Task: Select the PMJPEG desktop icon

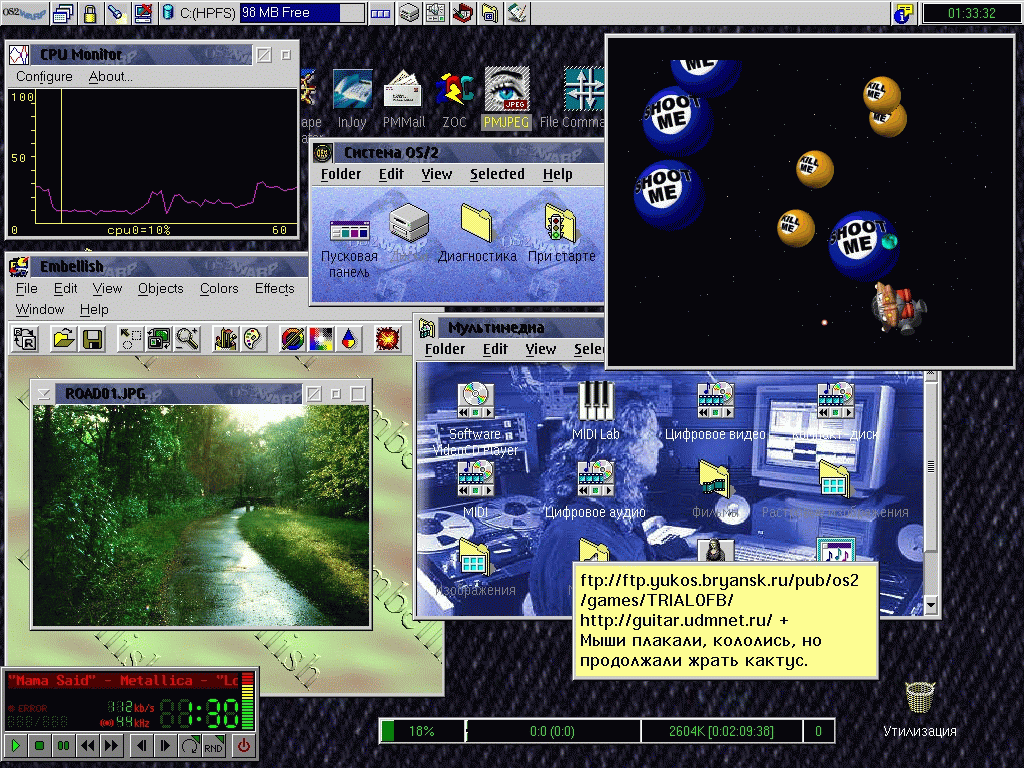Action: click(x=506, y=99)
